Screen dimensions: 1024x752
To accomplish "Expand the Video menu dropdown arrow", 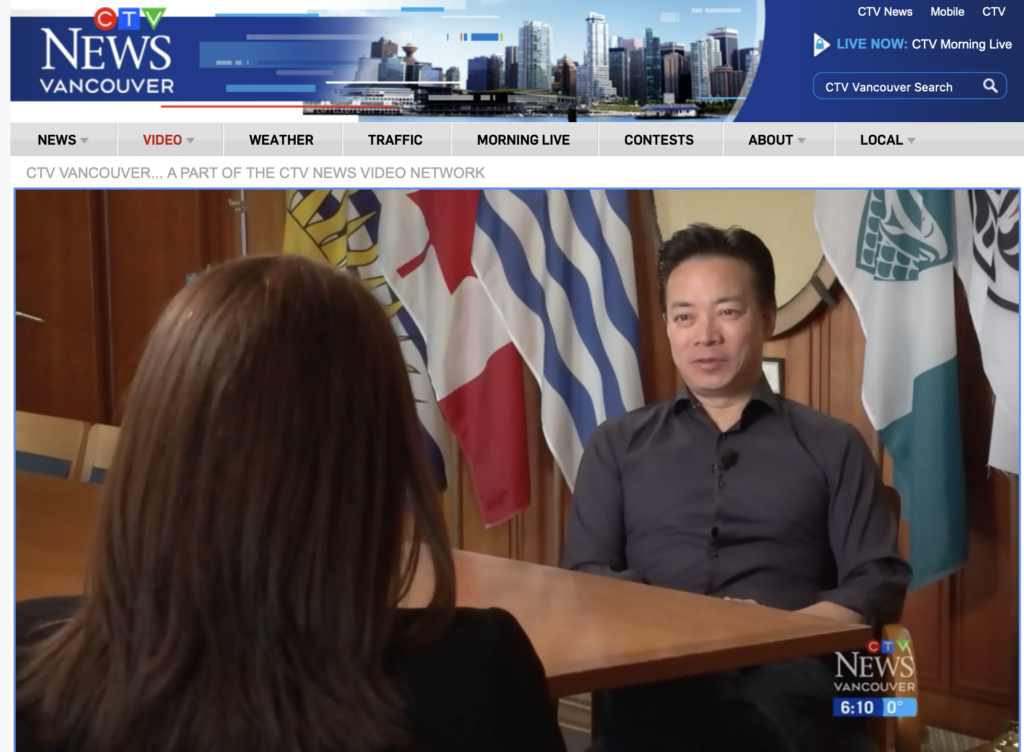I will click(190, 140).
